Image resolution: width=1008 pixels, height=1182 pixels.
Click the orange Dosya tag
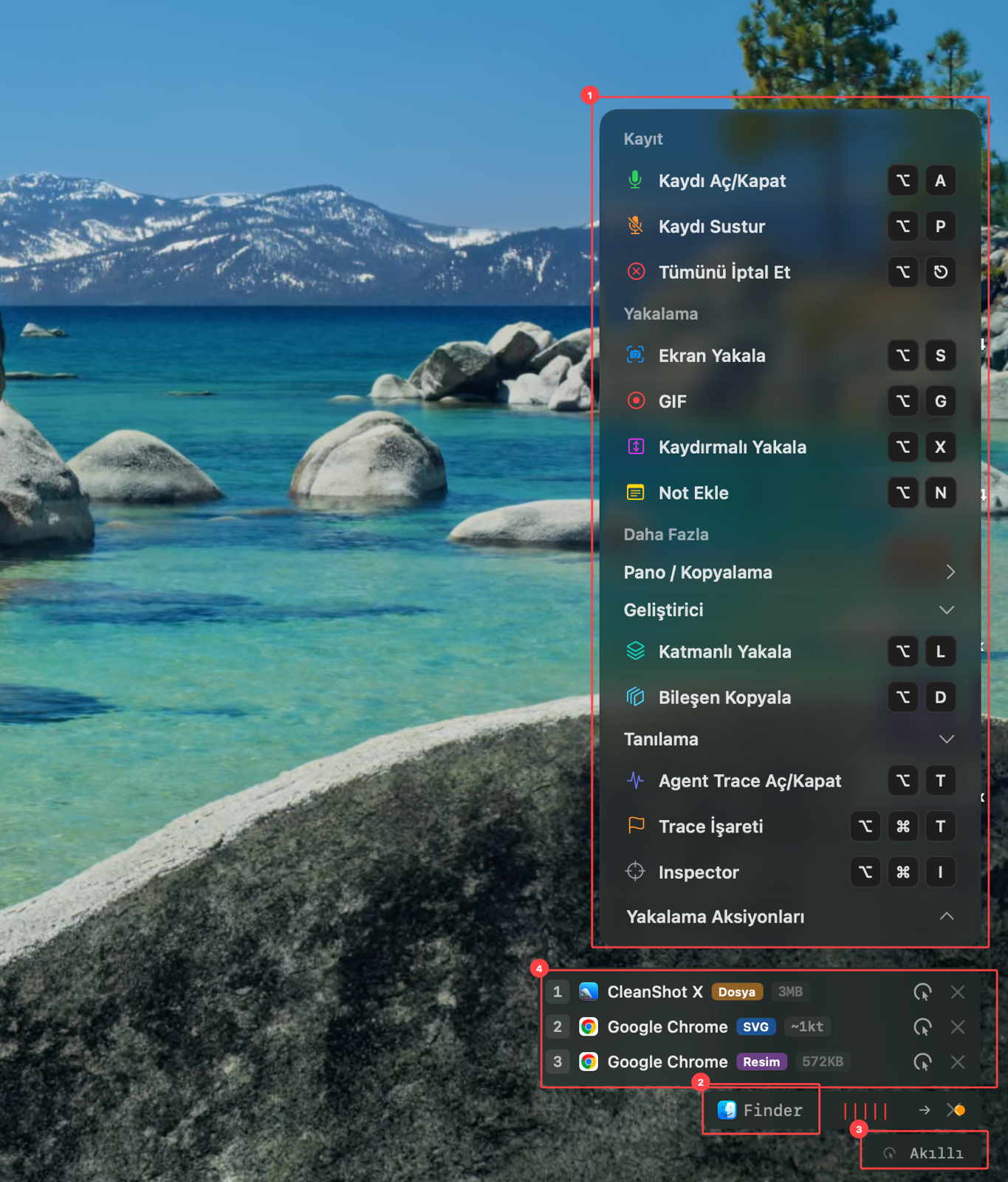click(x=737, y=991)
